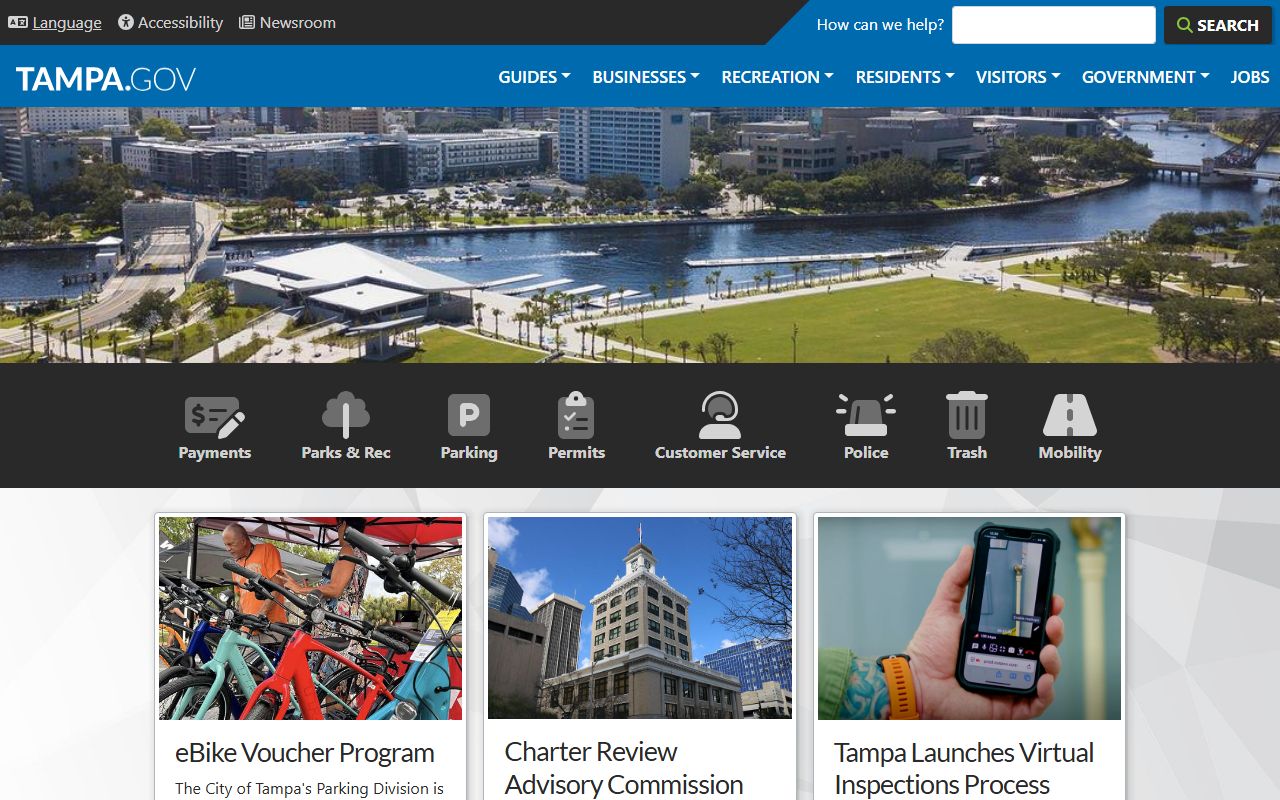Open the eBike Voucher Program headline

pos(305,753)
